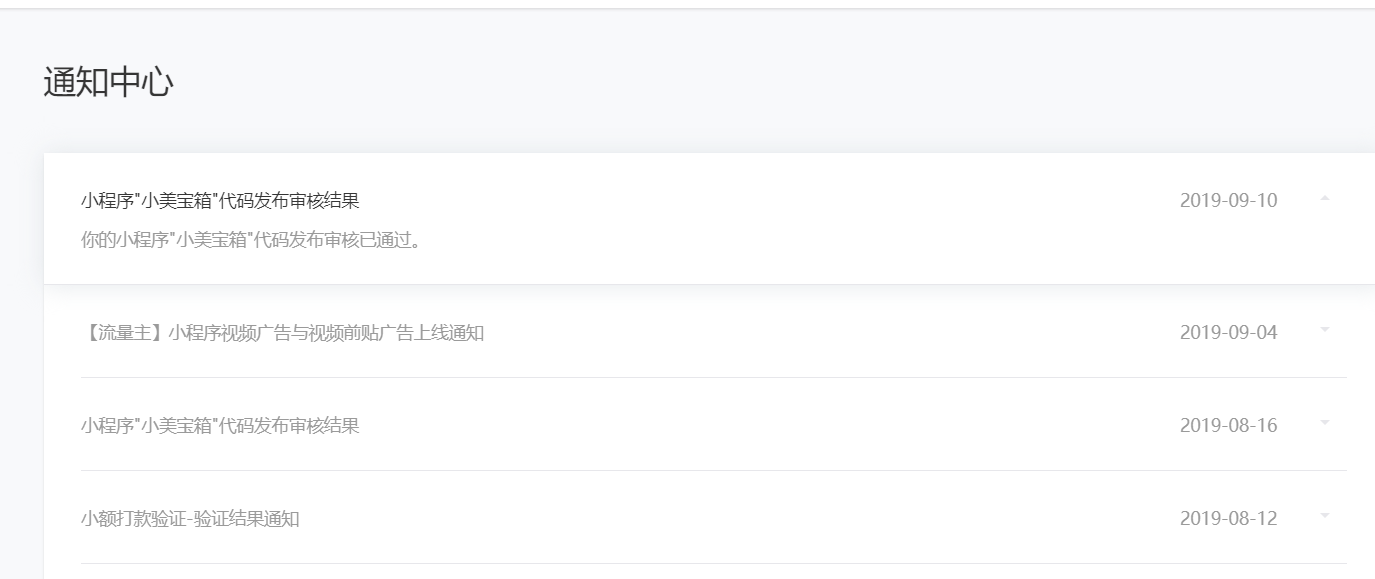Click the first 小程序"小美宝箱"代码发布审核结果 title
This screenshot has height=579, width=1375.
(220, 201)
